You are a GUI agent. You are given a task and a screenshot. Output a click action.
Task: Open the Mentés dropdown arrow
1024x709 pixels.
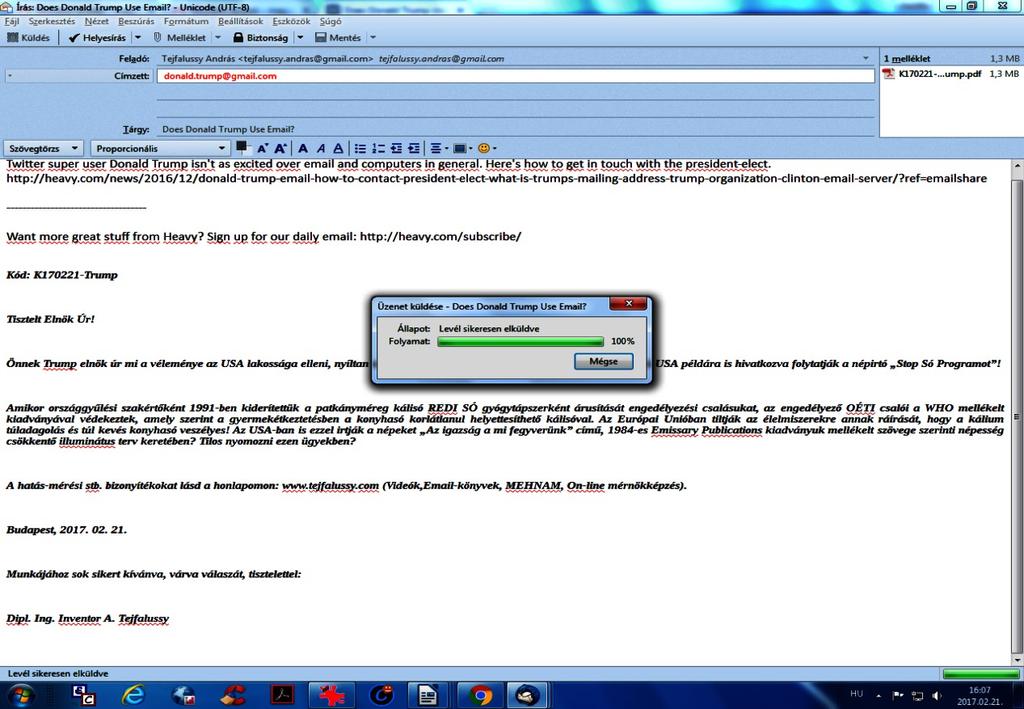(x=373, y=38)
